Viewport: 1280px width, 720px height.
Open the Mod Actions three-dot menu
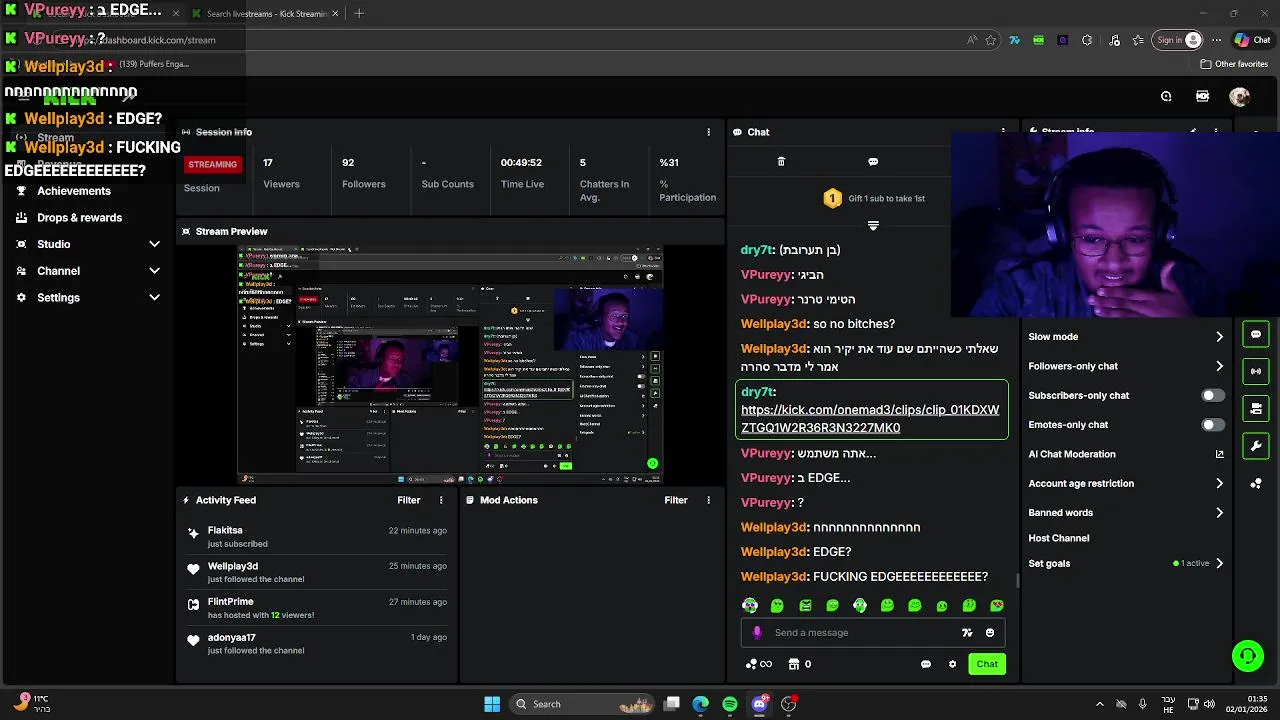(708, 500)
